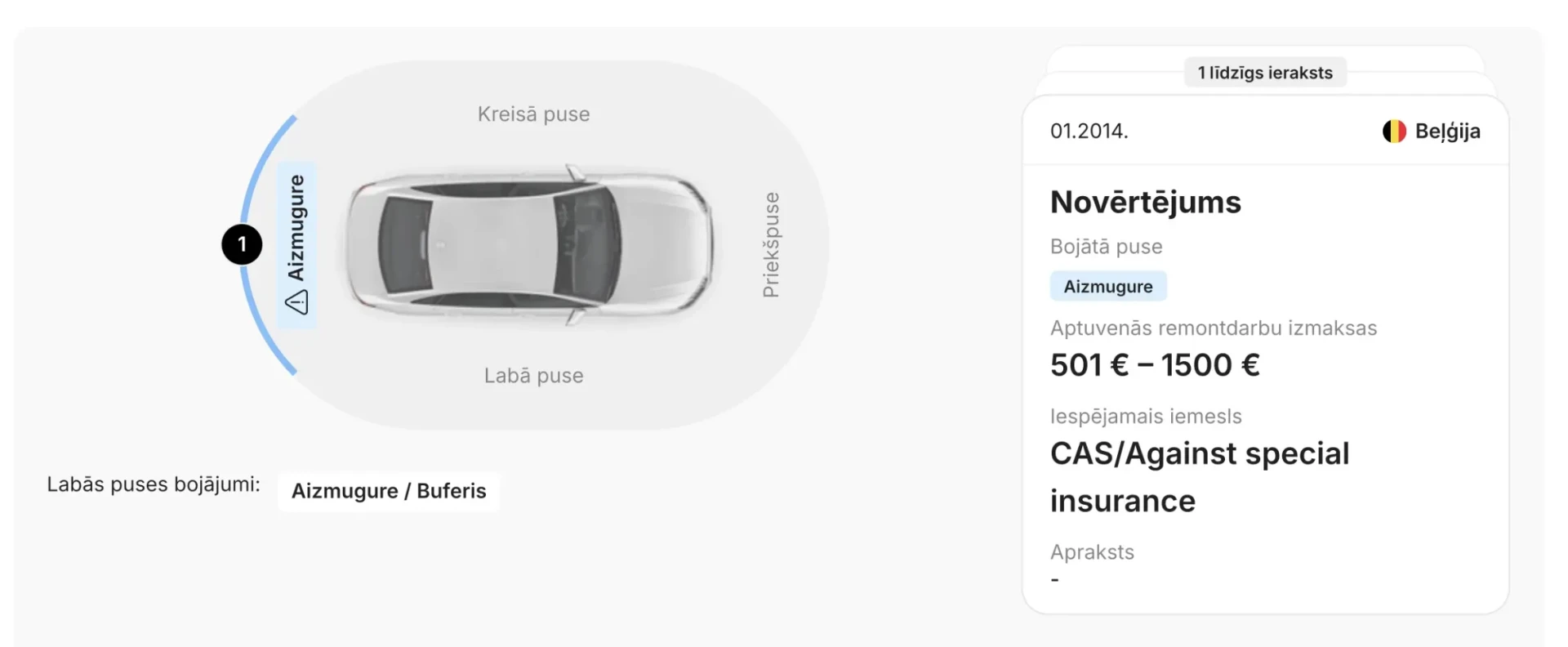The width and height of the screenshot is (1568, 647).
Task: Click the Labās puses bojājumi label
Action: click(x=154, y=484)
